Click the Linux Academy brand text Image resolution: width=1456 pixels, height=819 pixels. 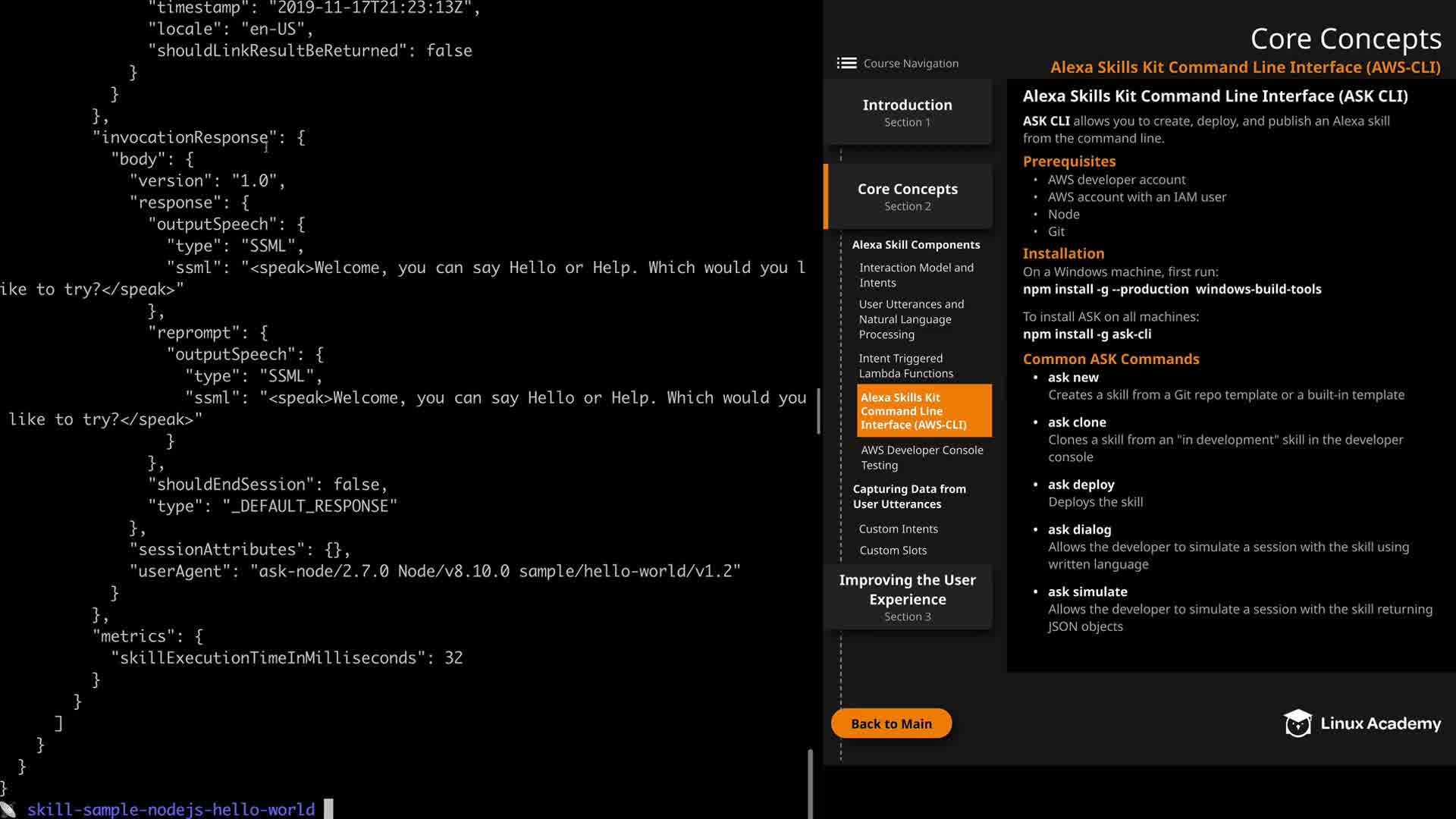tap(1380, 724)
